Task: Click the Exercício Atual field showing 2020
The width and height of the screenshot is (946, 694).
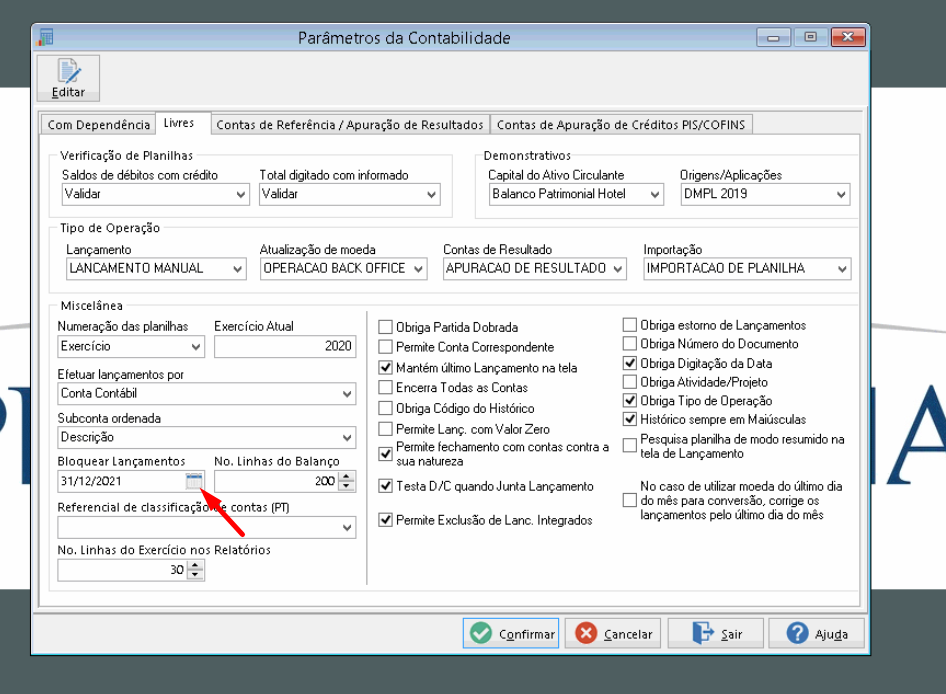Action: (x=285, y=346)
